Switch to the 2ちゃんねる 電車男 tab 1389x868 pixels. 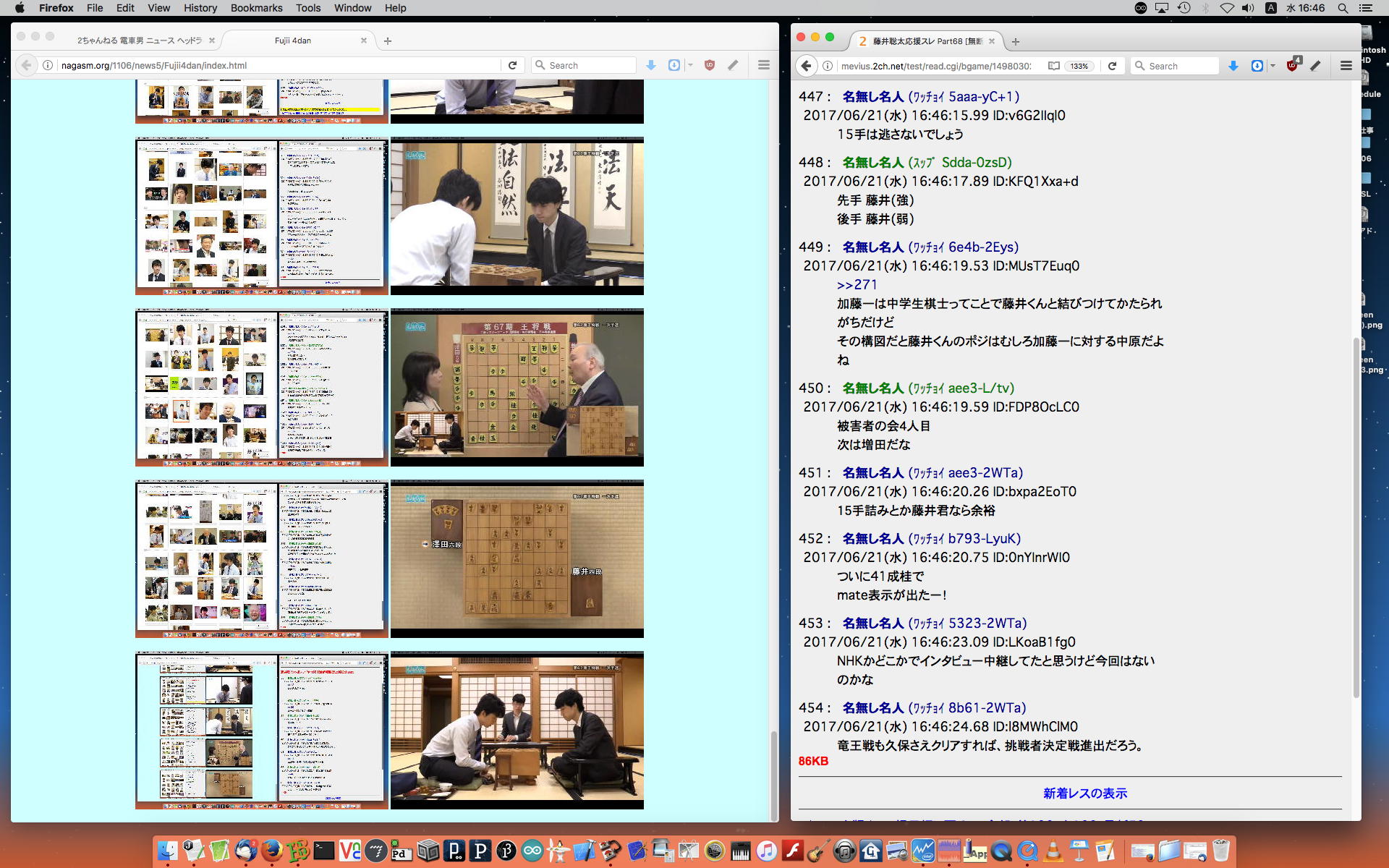(139, 41)
